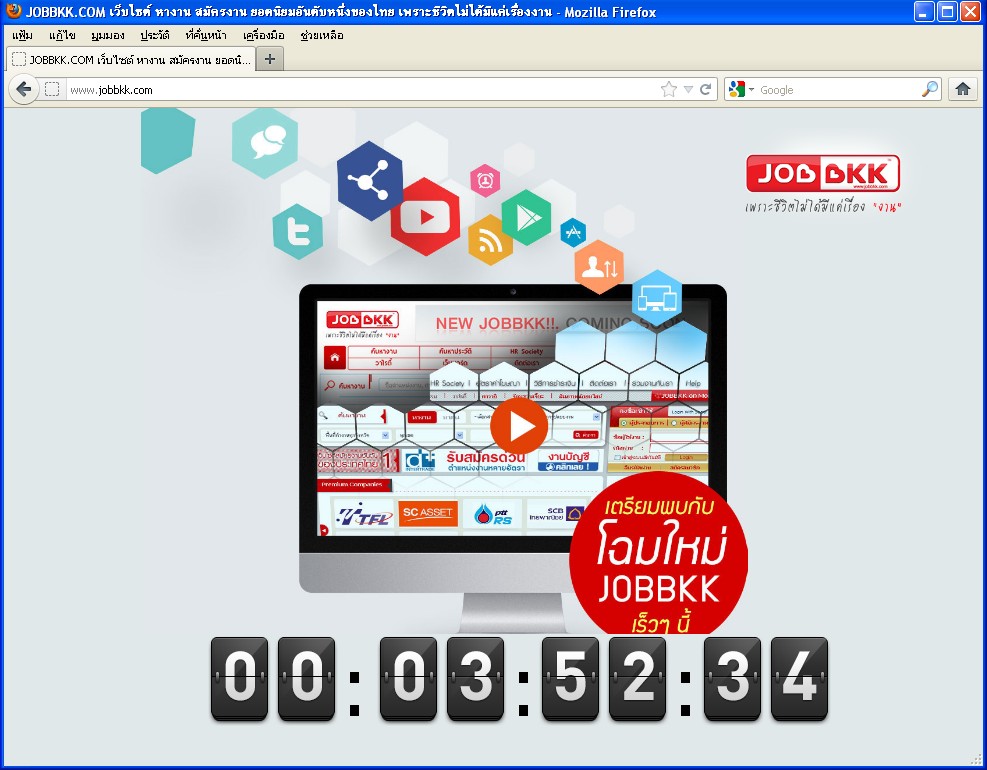Reload the page with the refresh icon
Screen dimensions: 987x770
(706, 89)
